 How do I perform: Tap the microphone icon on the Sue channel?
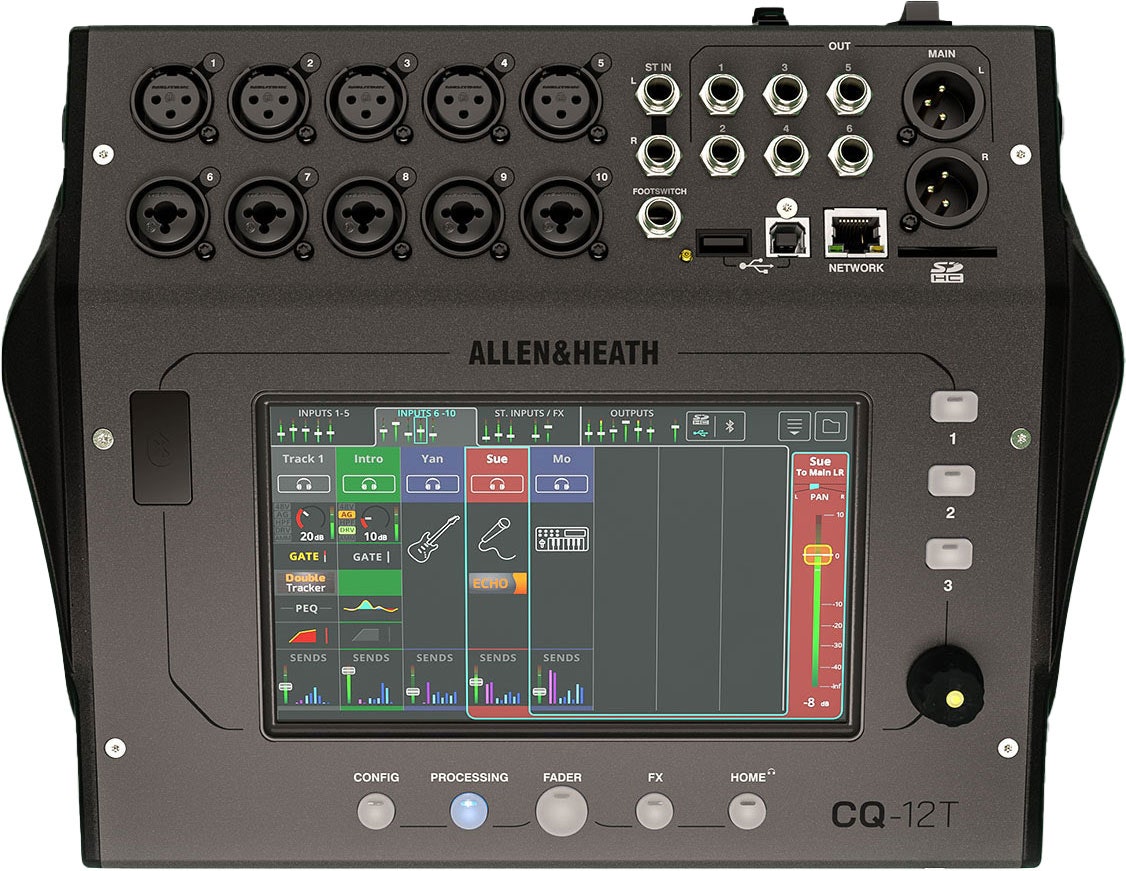(x=497, y=537)
